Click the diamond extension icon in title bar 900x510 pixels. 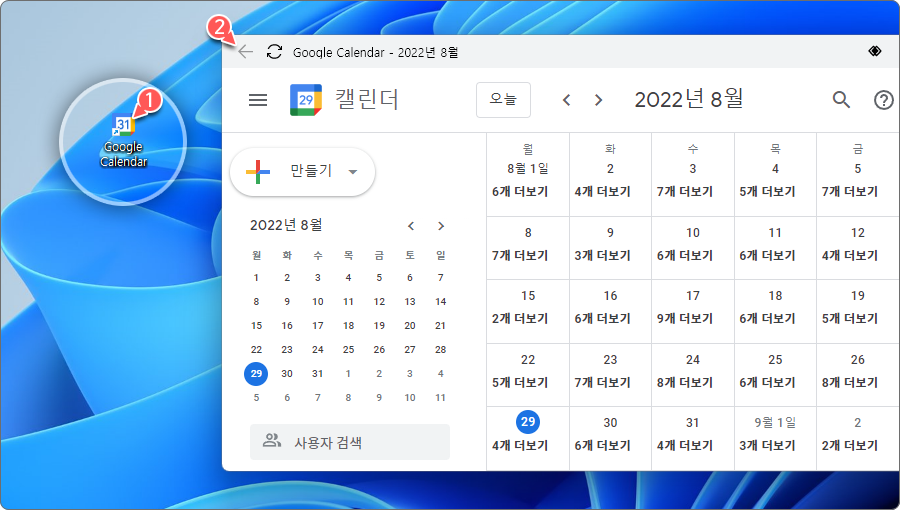875,52
